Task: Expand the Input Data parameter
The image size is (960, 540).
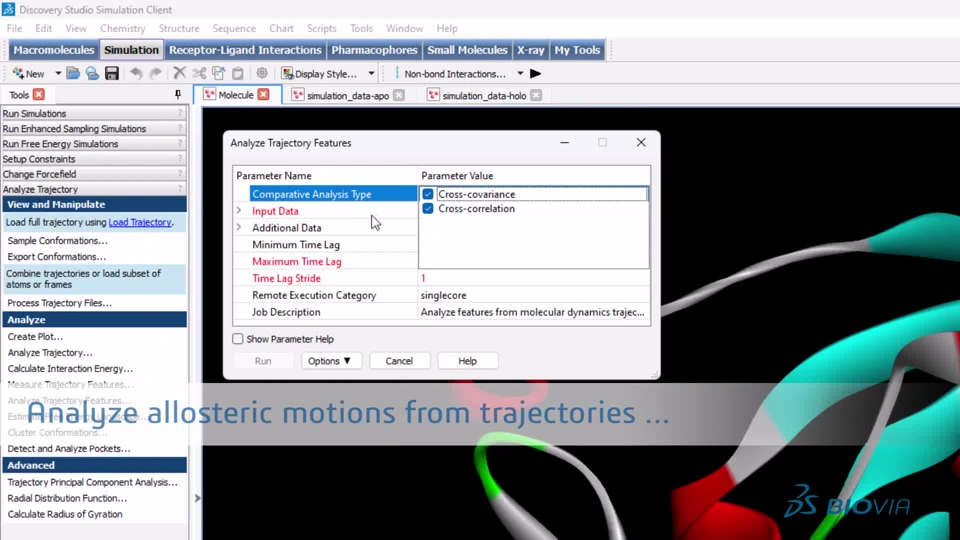Action: point(239,211)
